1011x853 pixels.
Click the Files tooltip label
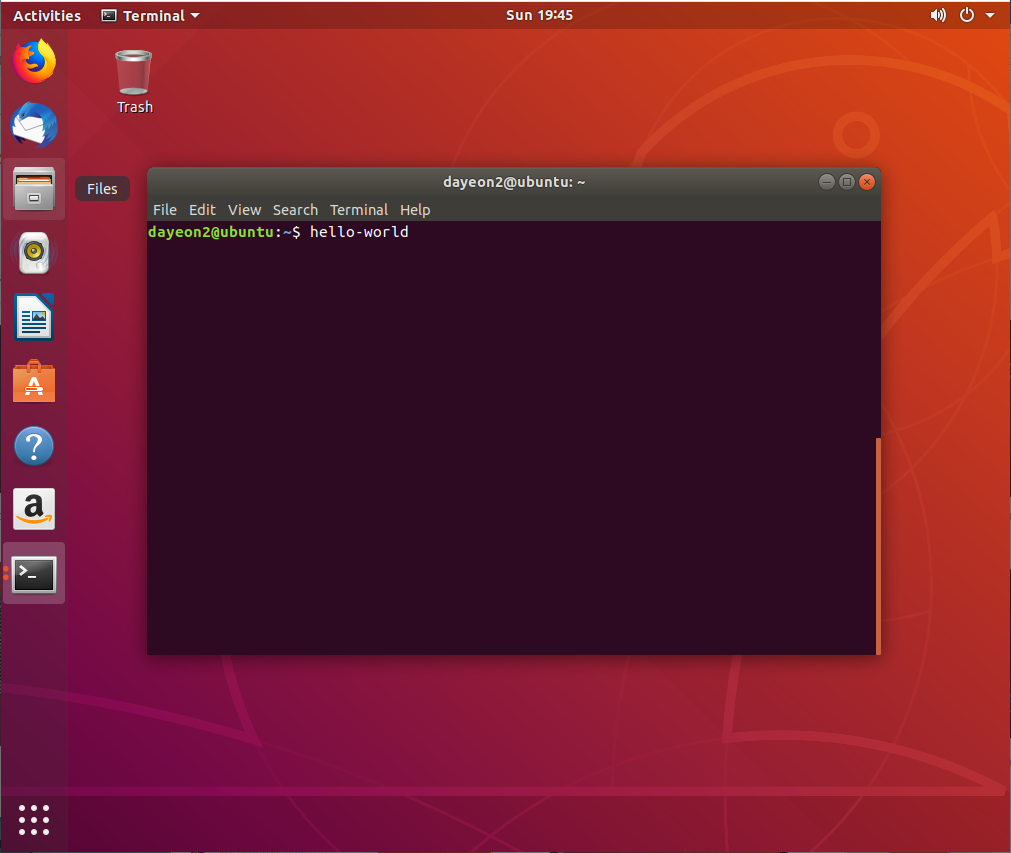point(102,189)
